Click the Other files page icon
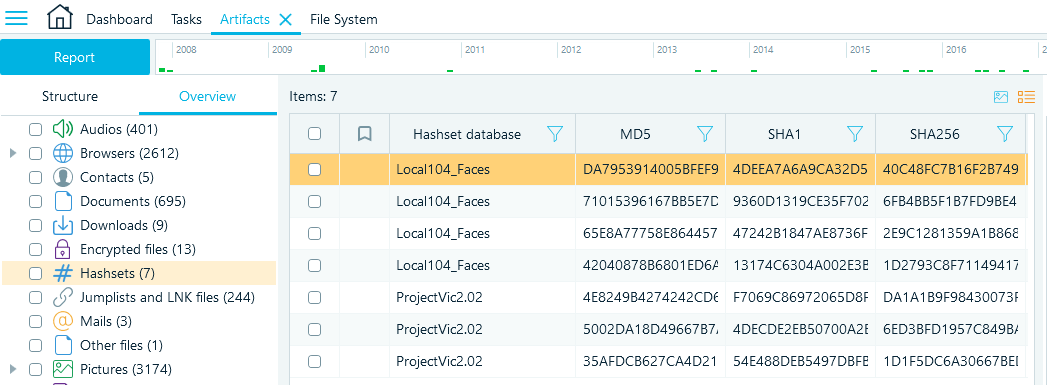This screenshot has width=1047, height=385. pyautogui.click(x=62, y=346)
